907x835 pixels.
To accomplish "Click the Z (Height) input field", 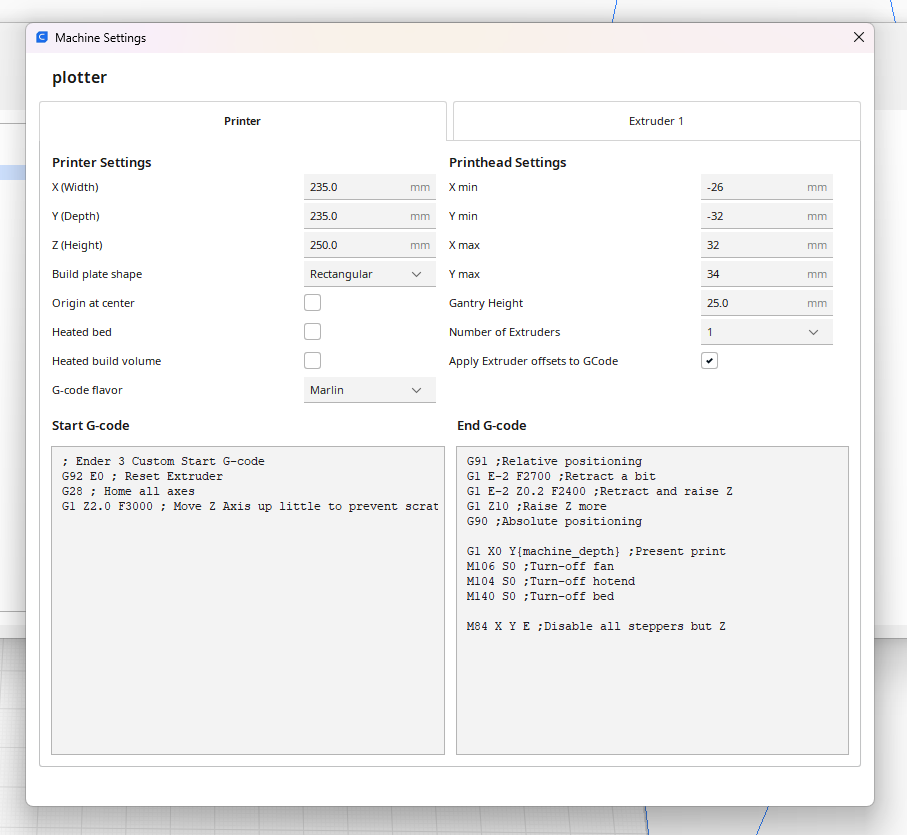I will tap(355, 245).
